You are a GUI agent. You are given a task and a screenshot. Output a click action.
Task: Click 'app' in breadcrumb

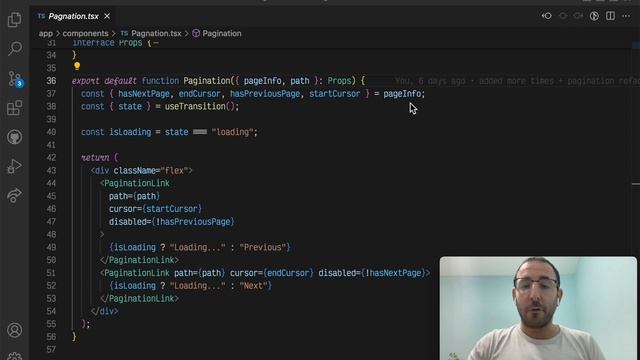pyautogui.click(x=45, y=33)
